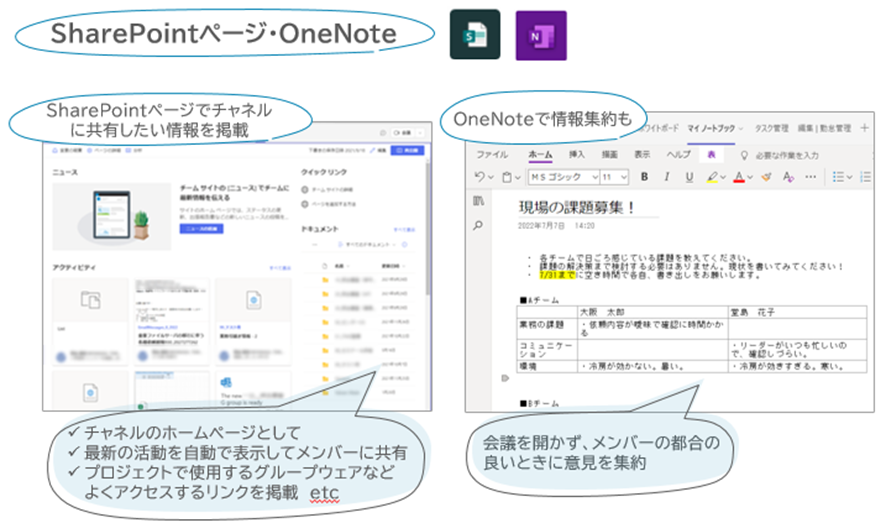
Task: Click the table cell 大阪 太郎
Action: coord(653,312)
